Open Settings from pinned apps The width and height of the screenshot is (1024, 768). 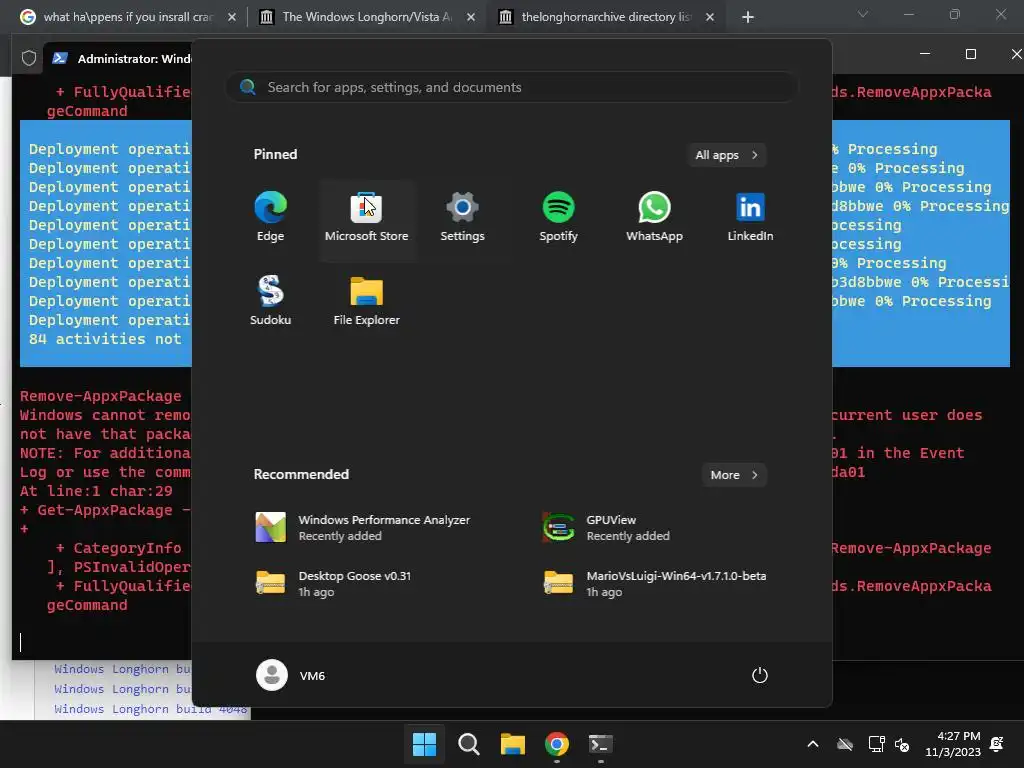pos(462,217)
